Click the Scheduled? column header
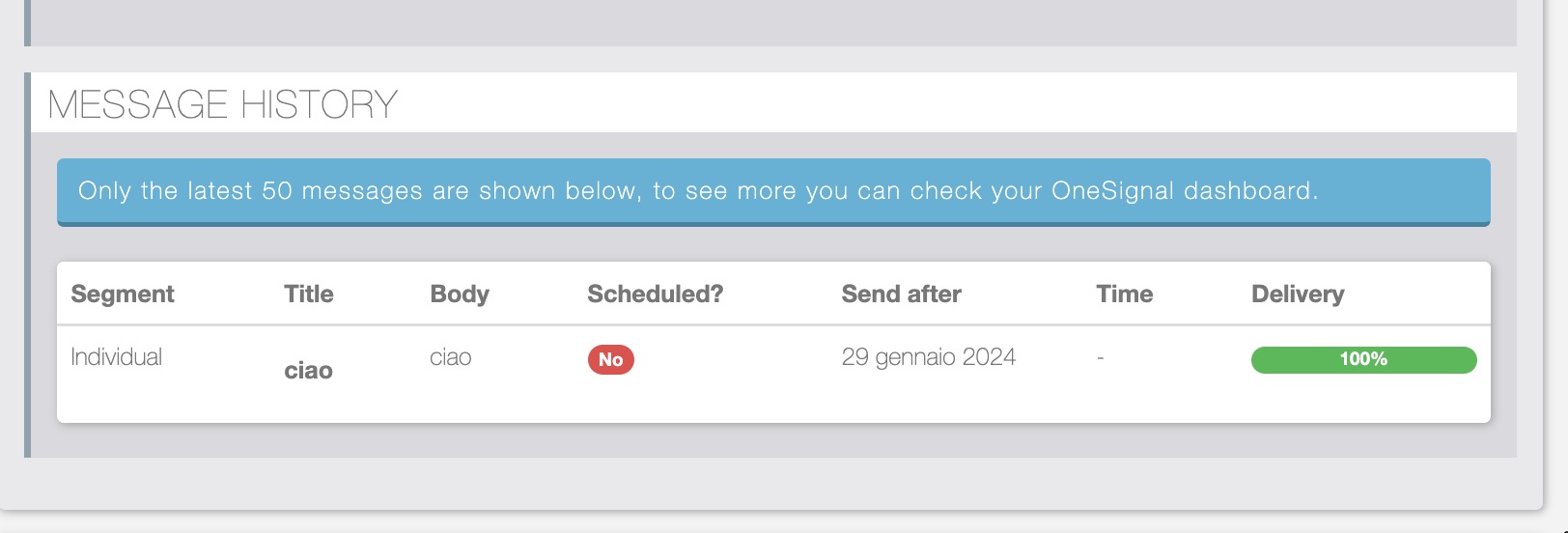The width and height of the screenshot is (1568, 533). (x=655, y=295)
